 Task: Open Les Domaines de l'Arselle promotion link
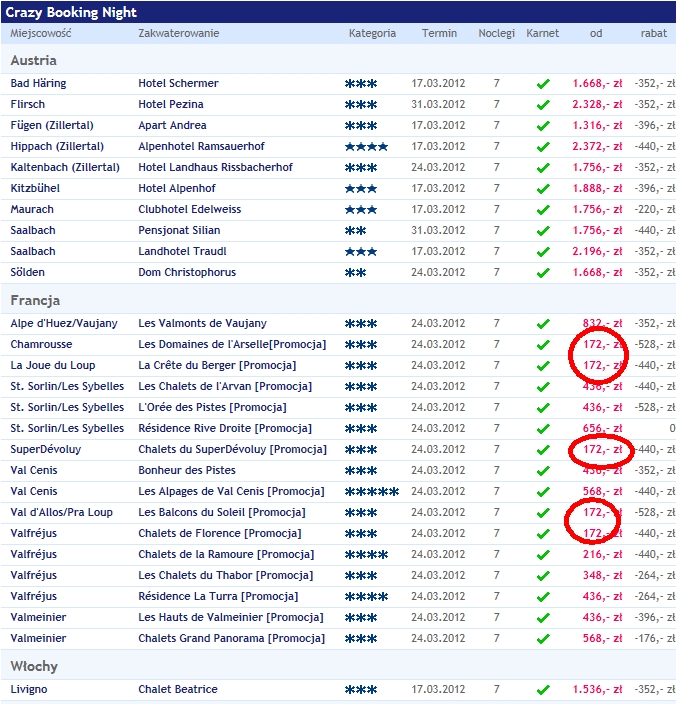tap(232, 344)
